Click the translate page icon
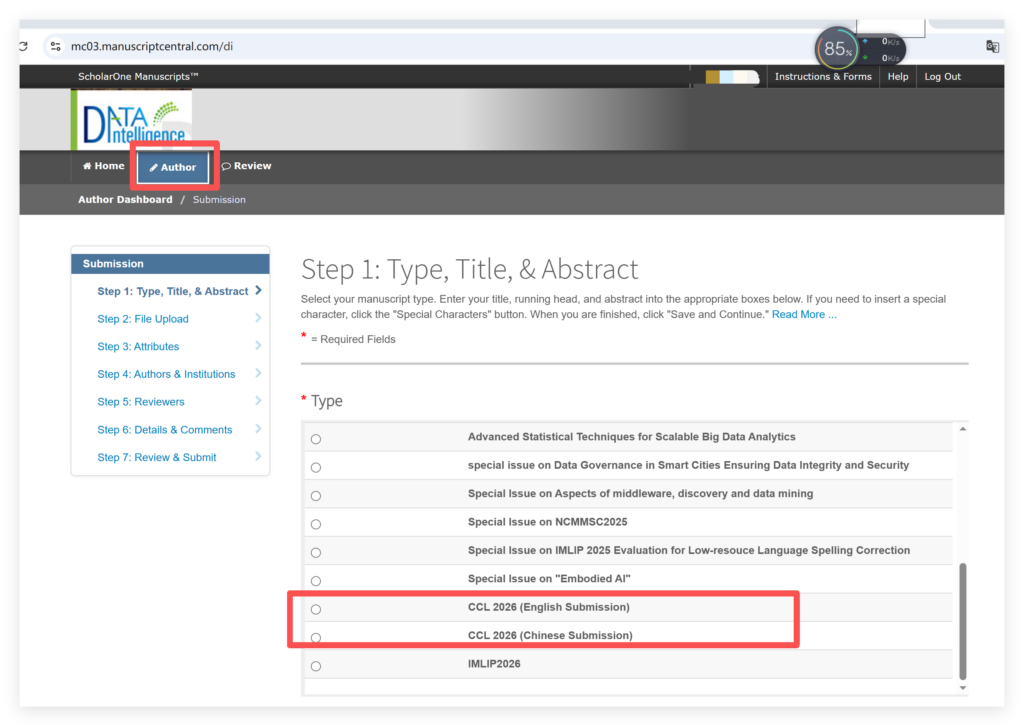Image resolution: width=1024 pixels, height=725 pixels. (992, 46)
